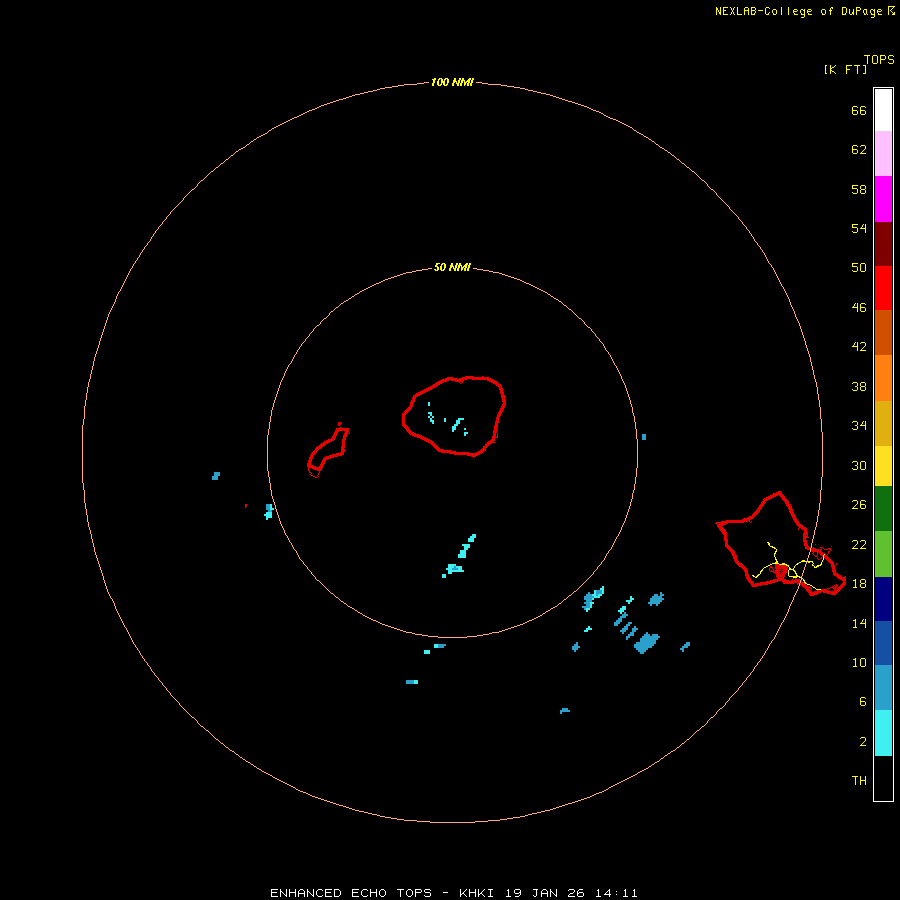The width and height of the screenshot is (900, 900).
Task: Click the 'KHKI' radar site identifier
Action: [476, 893]
